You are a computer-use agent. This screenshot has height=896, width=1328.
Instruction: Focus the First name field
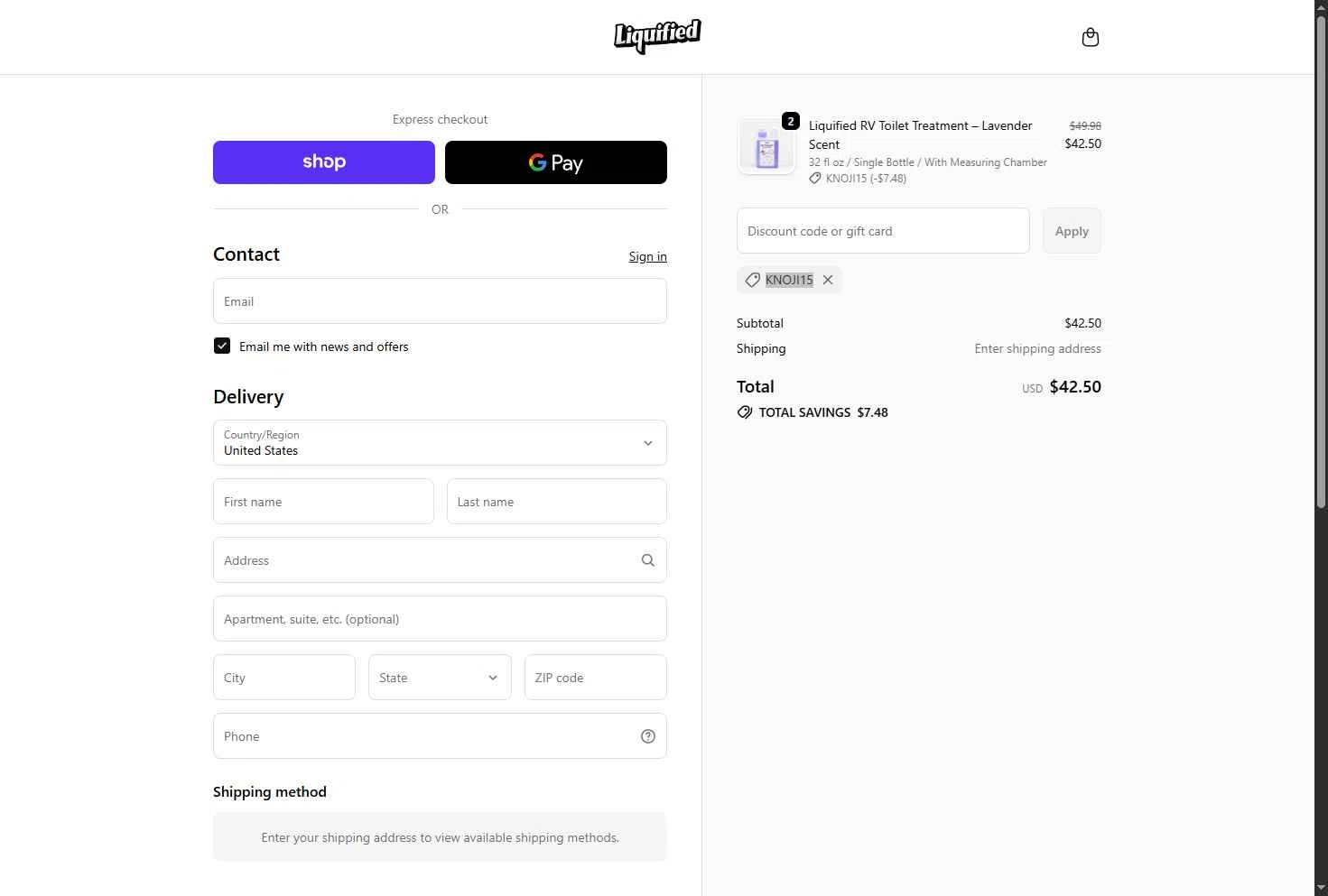323,502
